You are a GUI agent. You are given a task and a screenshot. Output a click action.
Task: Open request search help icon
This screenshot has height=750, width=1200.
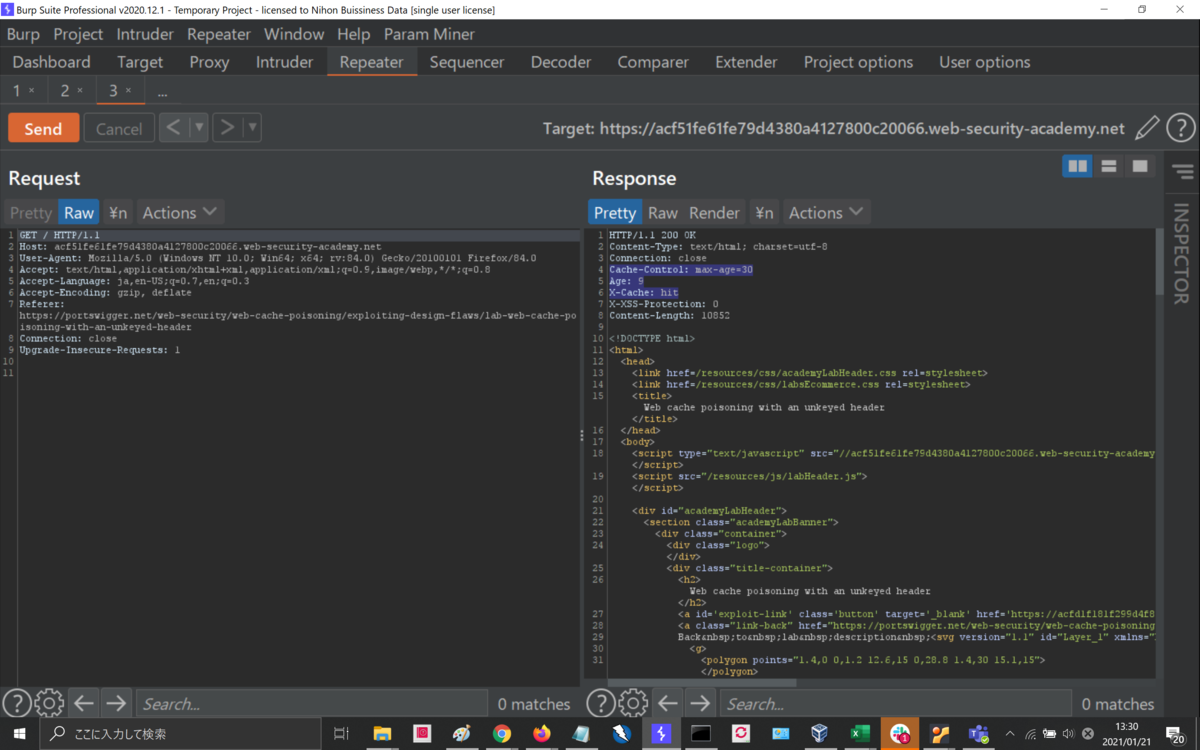tap(17, 704)
